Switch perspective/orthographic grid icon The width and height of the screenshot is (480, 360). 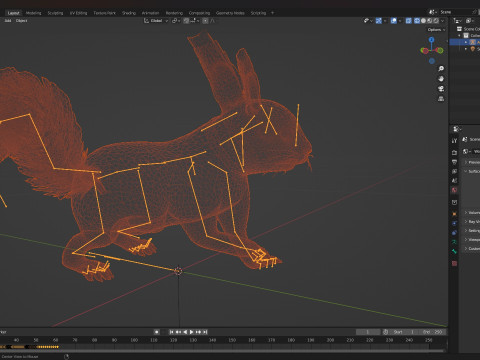tap(441, 99)
